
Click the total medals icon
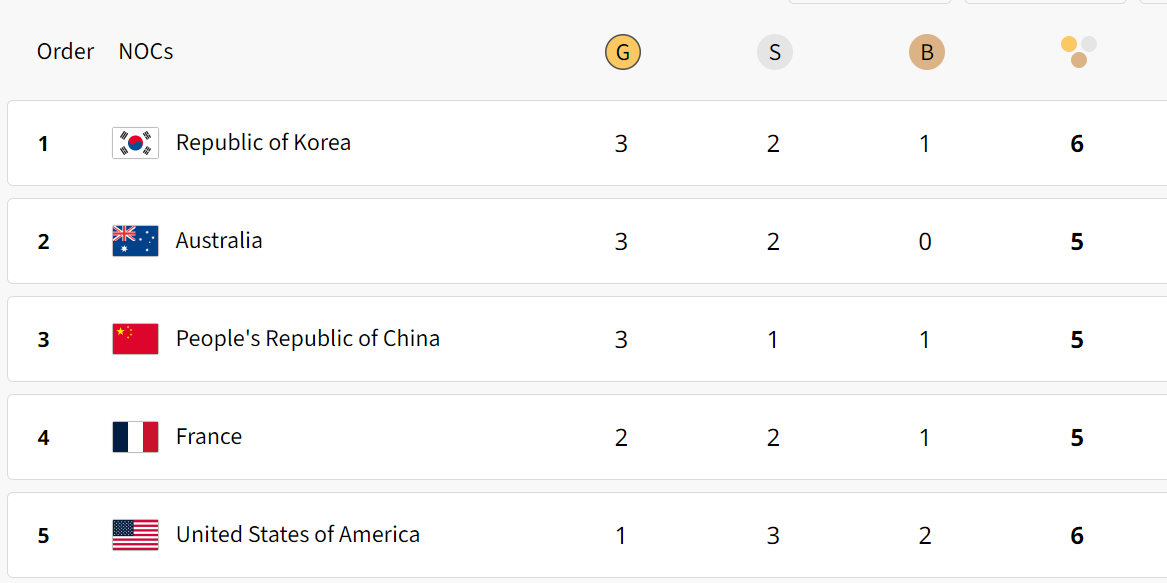tap(1078, 52)
